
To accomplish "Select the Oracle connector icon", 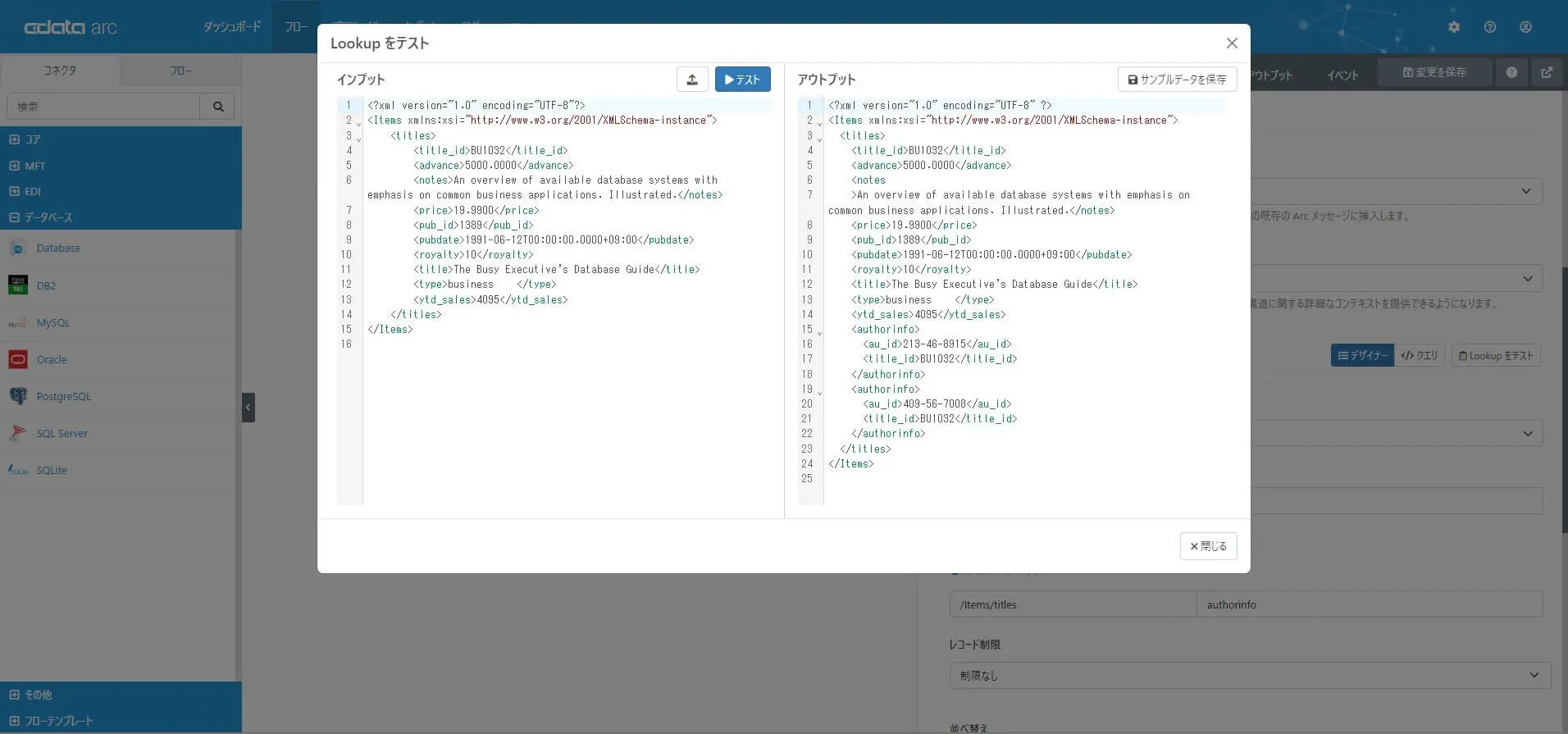I will tap(18, 359).
